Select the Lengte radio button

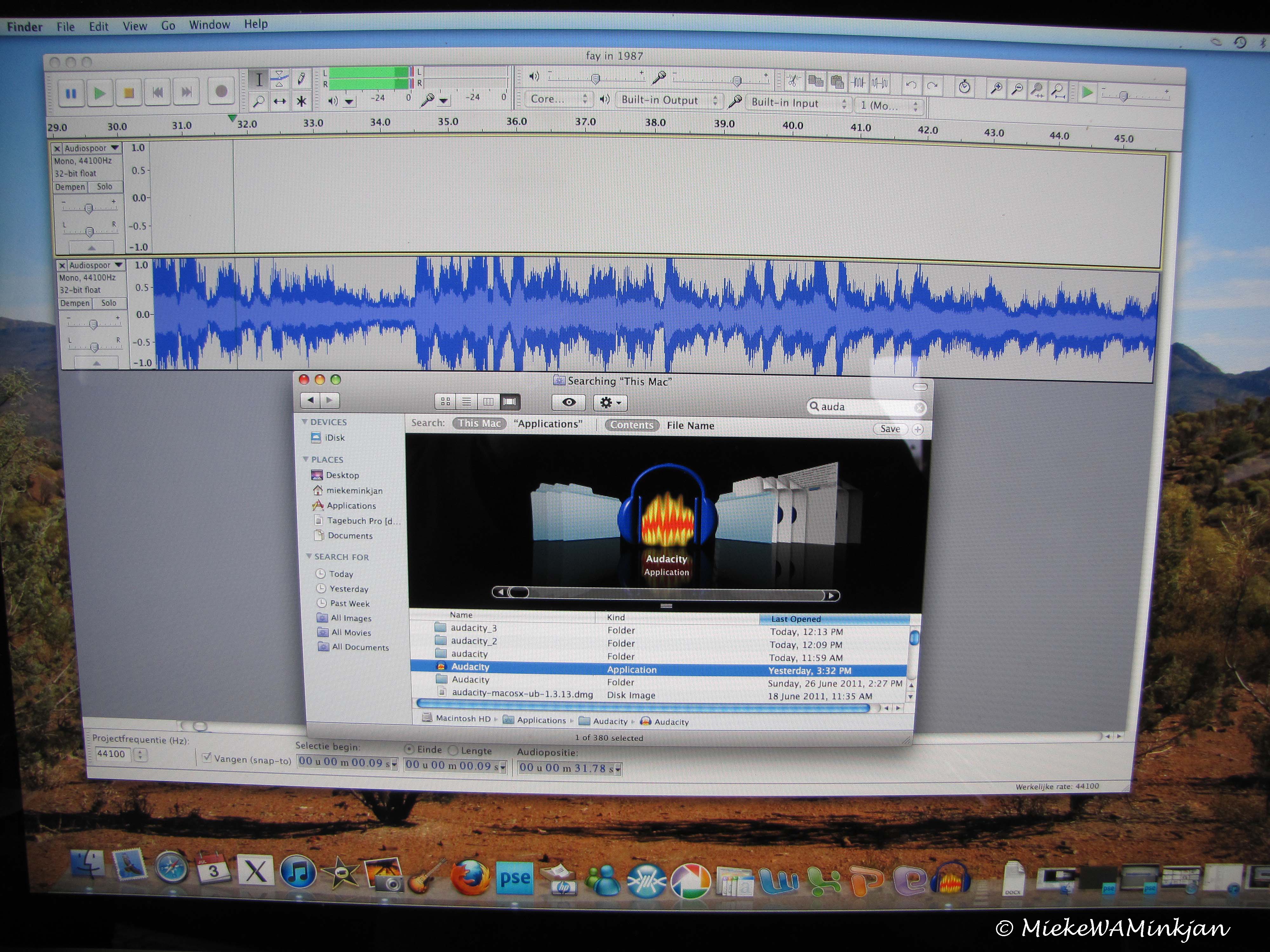pos(453,750)
